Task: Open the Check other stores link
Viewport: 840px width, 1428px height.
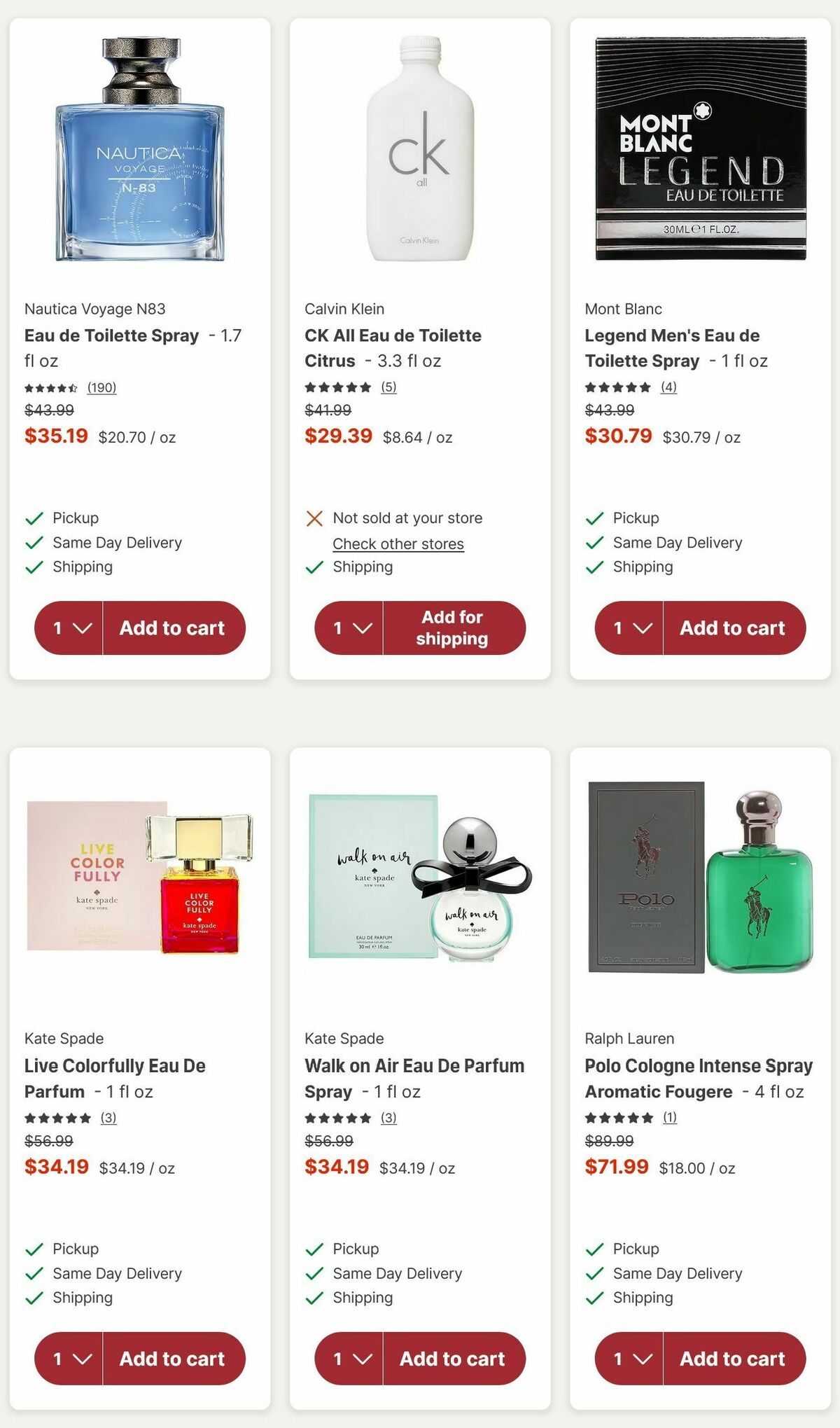Action: click(x=398, y=543)
